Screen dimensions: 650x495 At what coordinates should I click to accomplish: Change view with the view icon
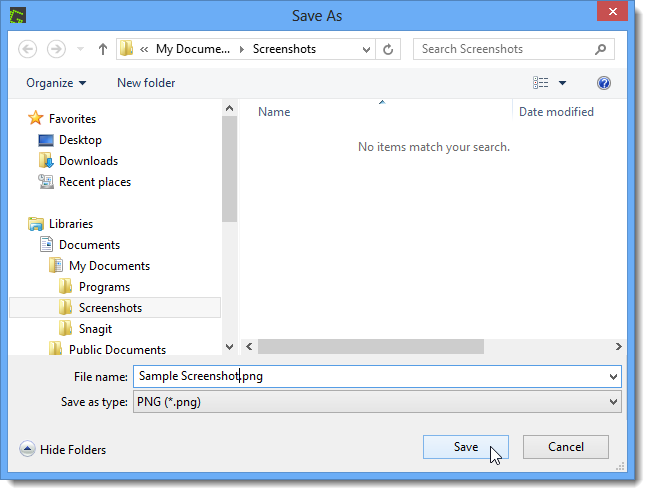(x=541, y=83)
